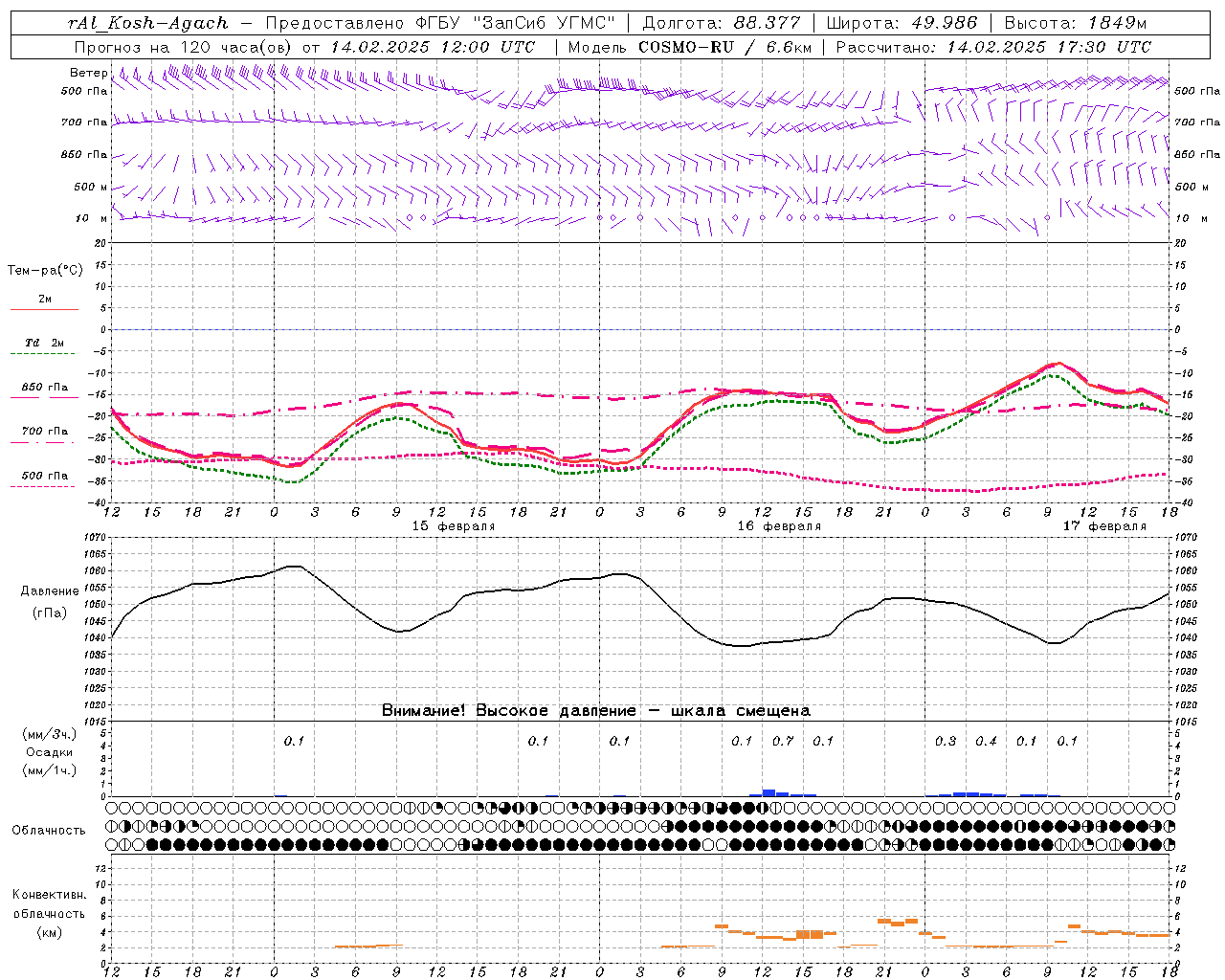Click the 17 февраля date label

[1104, 526]
